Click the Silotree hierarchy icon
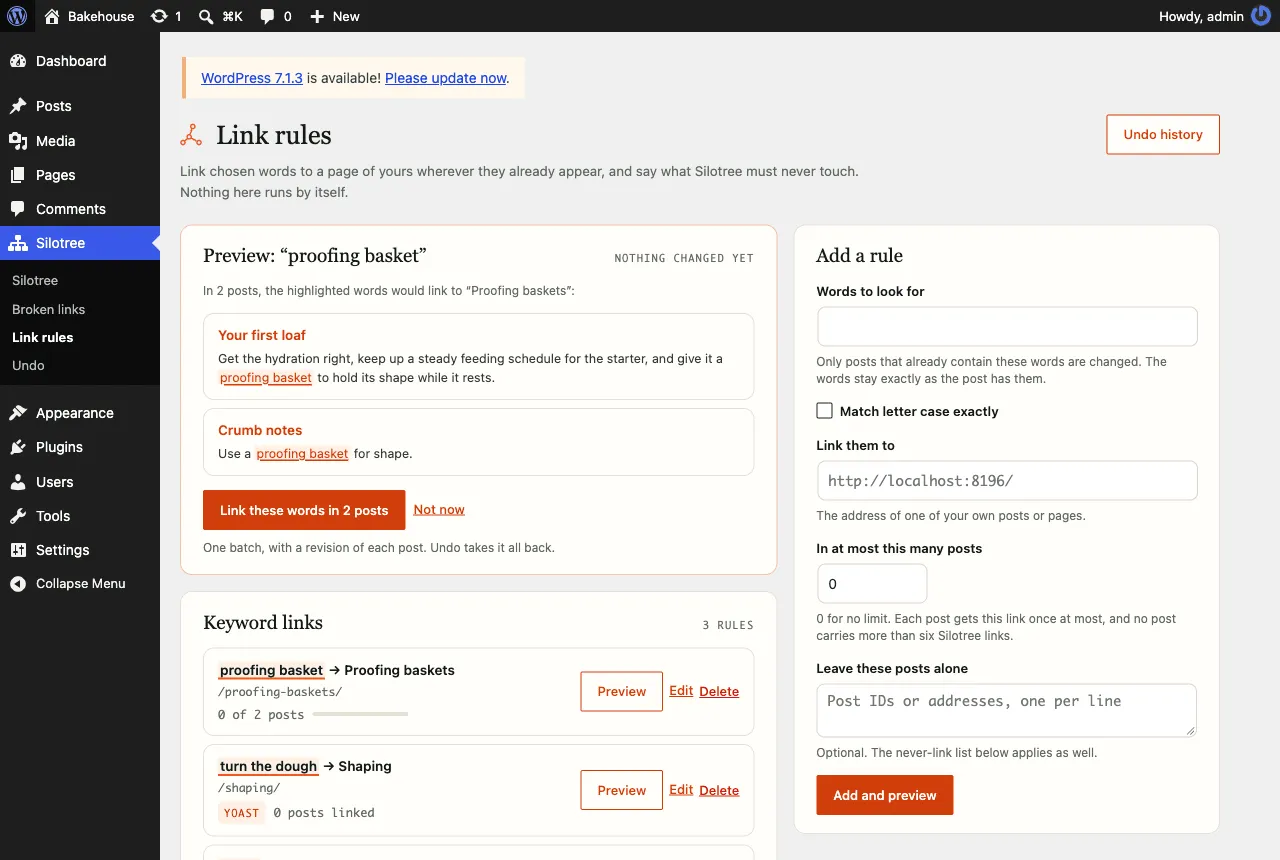The image size is (1280, 860). 18,243
